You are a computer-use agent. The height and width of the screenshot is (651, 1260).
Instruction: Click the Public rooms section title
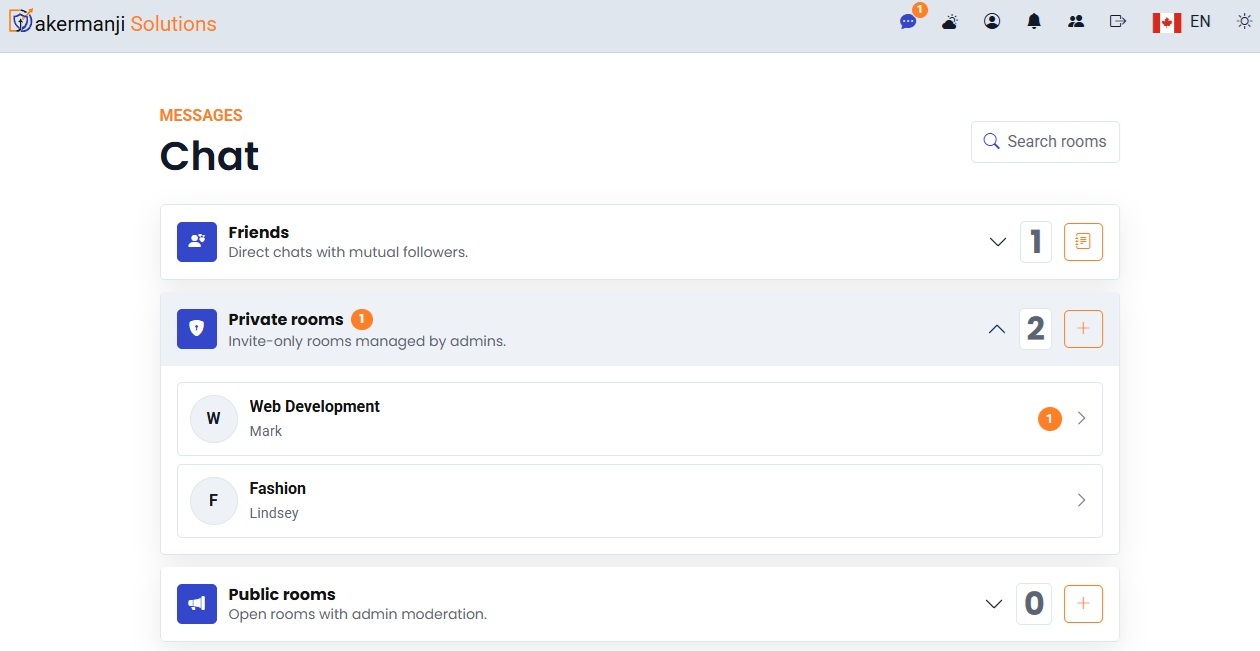[x=282, y=594]
